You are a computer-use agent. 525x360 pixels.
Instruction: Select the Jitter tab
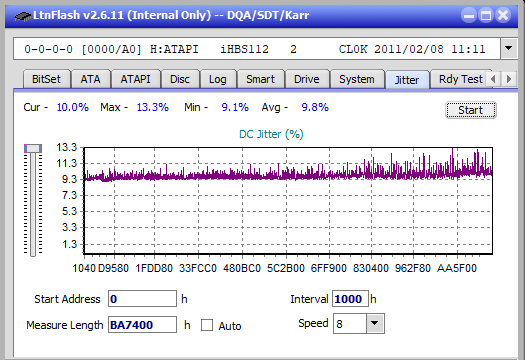coord(407,80)
